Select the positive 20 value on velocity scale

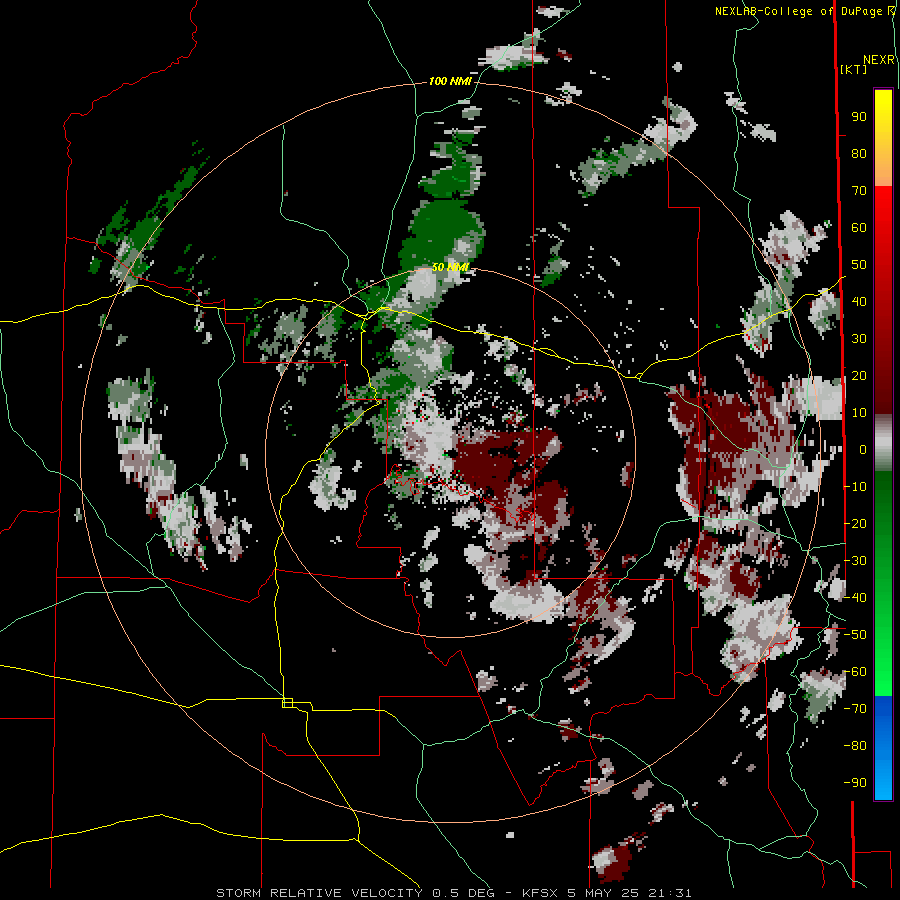tap(859, 376)
